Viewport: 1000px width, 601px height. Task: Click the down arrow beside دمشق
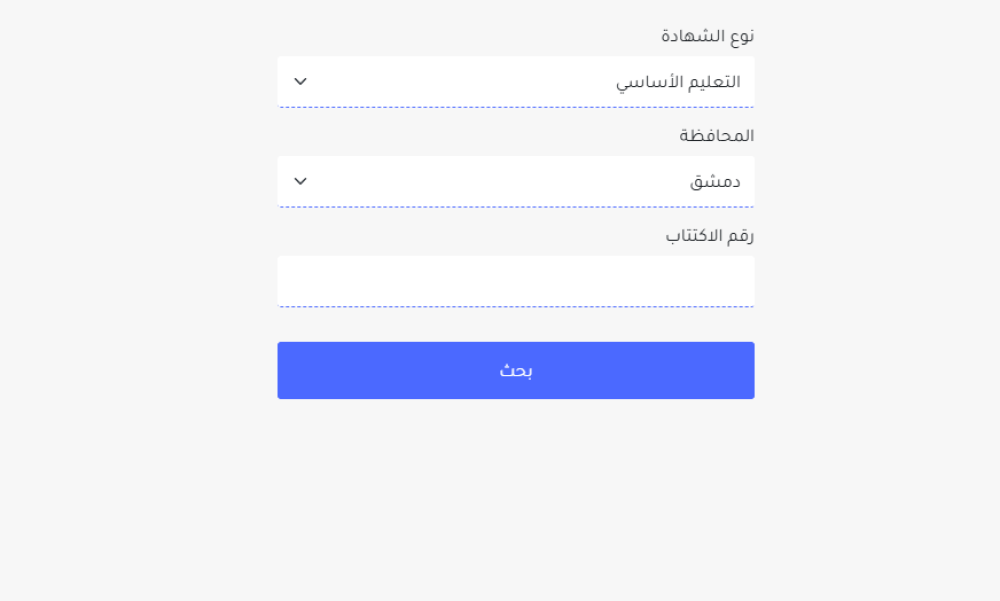click(x=300, y=181)
